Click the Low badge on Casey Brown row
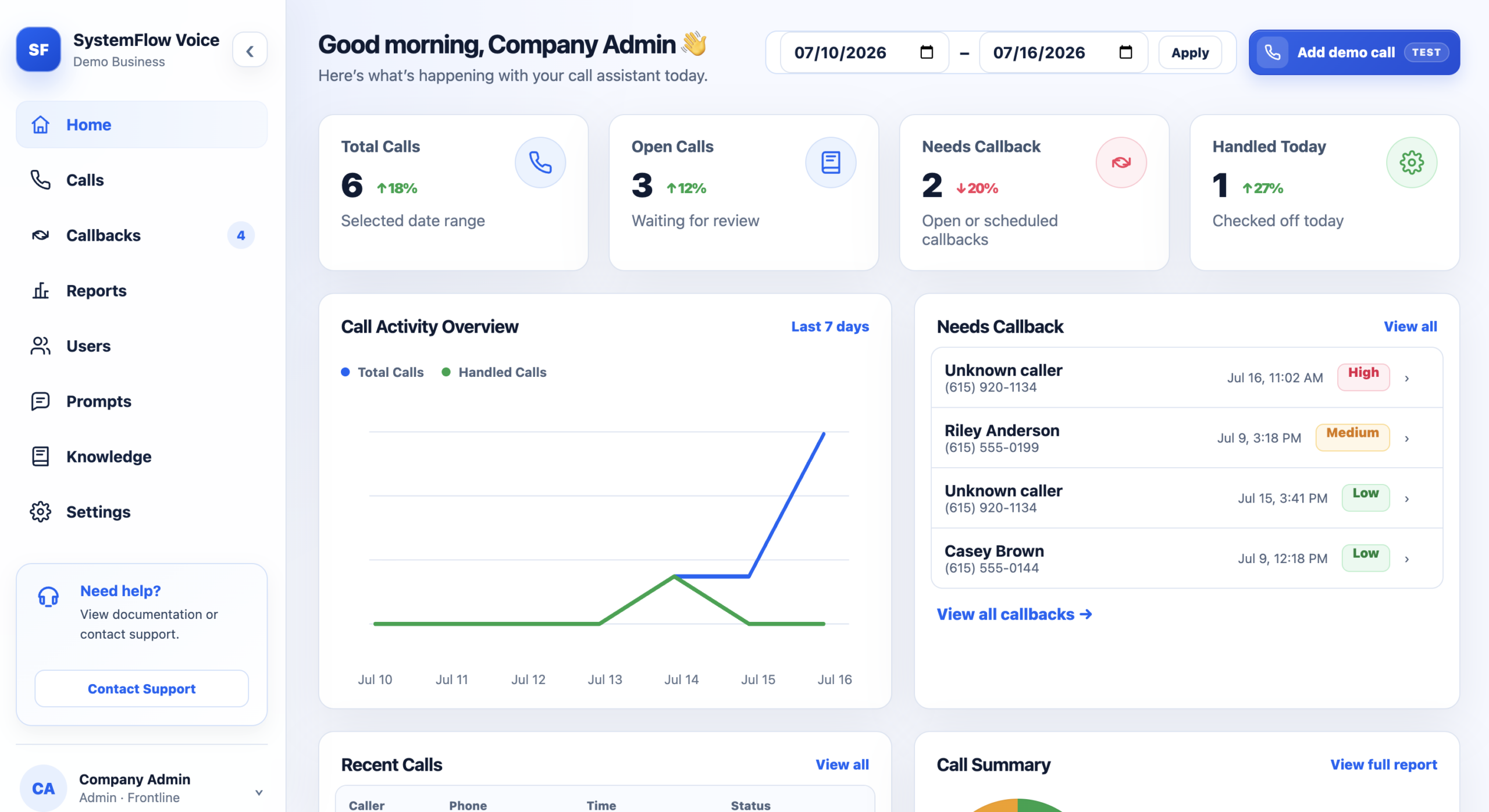This screenshot has width=1489, height=812. 1365,558
